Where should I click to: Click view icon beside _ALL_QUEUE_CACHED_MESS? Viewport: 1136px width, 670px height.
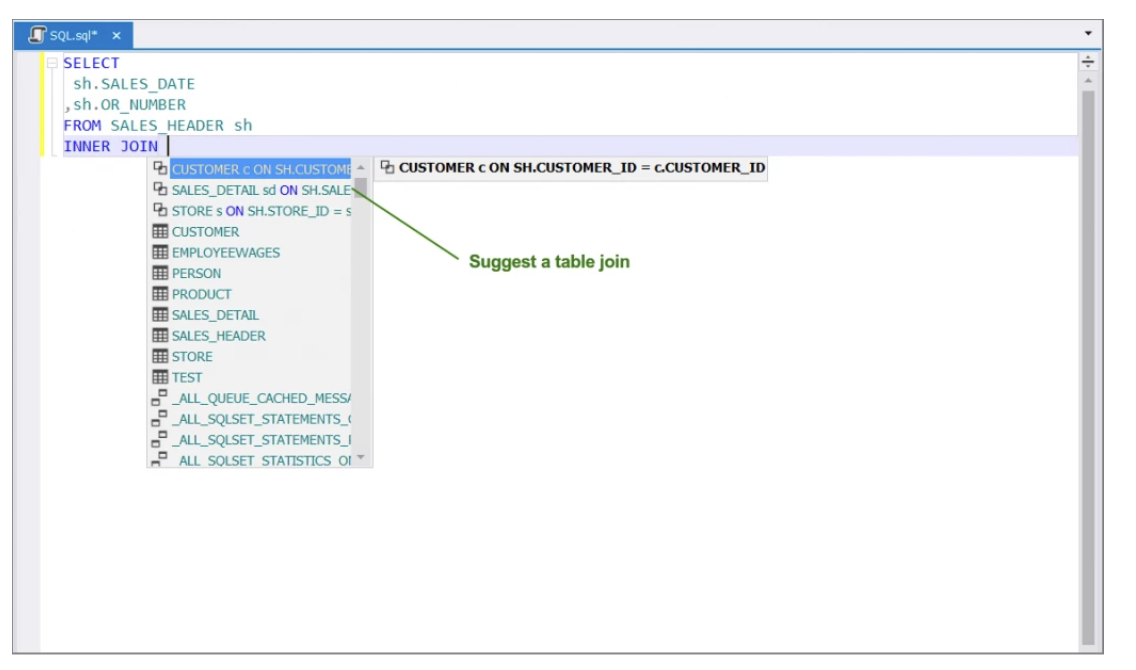[x=159, y=398]
